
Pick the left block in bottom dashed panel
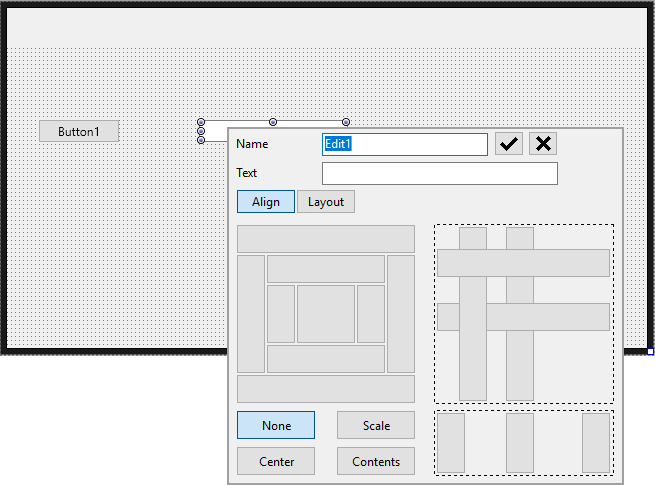pyautogui.click(x=451, y=443)
